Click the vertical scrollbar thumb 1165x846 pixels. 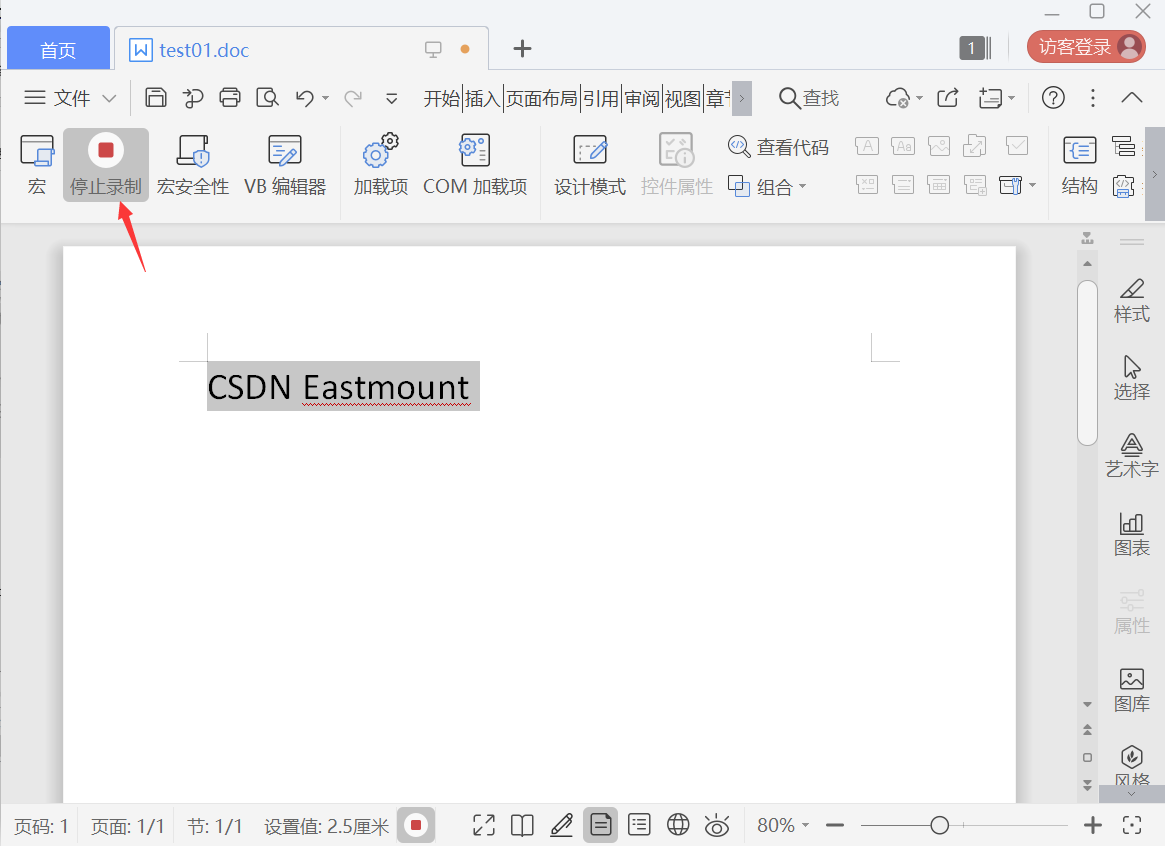click(1087, 363)
